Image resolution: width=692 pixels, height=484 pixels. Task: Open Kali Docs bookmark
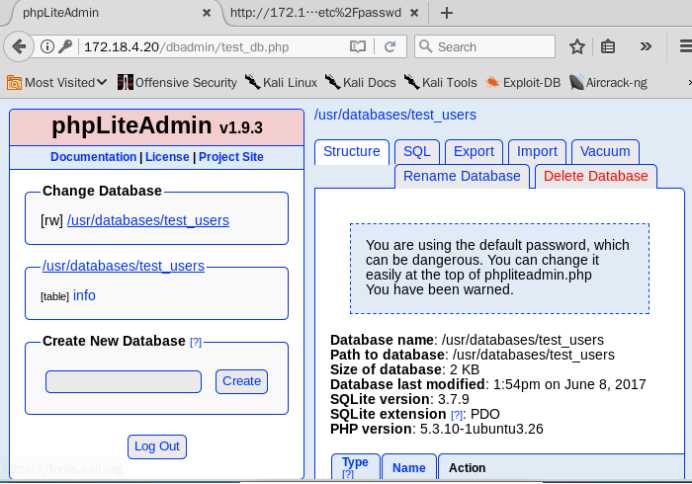click(361, 83)
